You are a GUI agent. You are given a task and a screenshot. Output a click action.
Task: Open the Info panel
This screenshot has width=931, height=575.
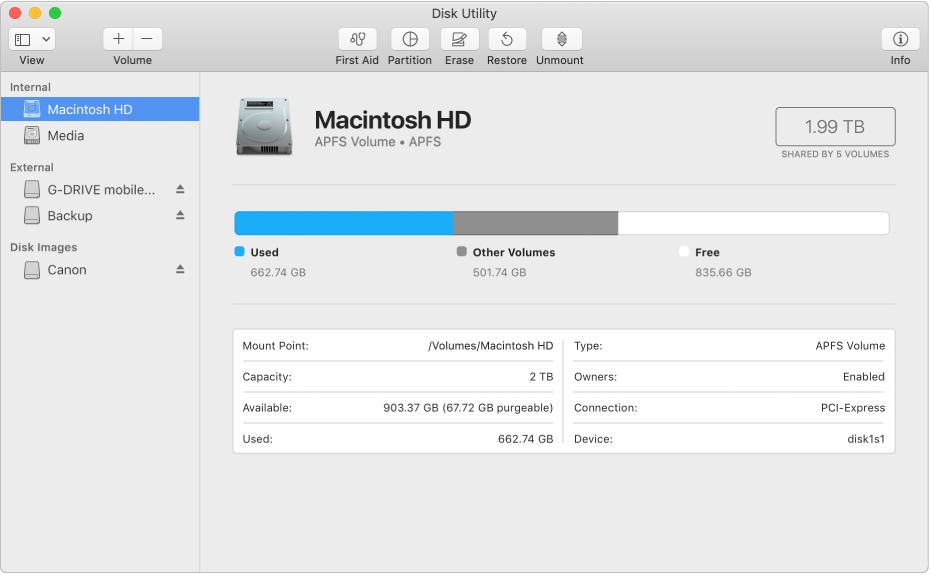click(x=900, y=40)
